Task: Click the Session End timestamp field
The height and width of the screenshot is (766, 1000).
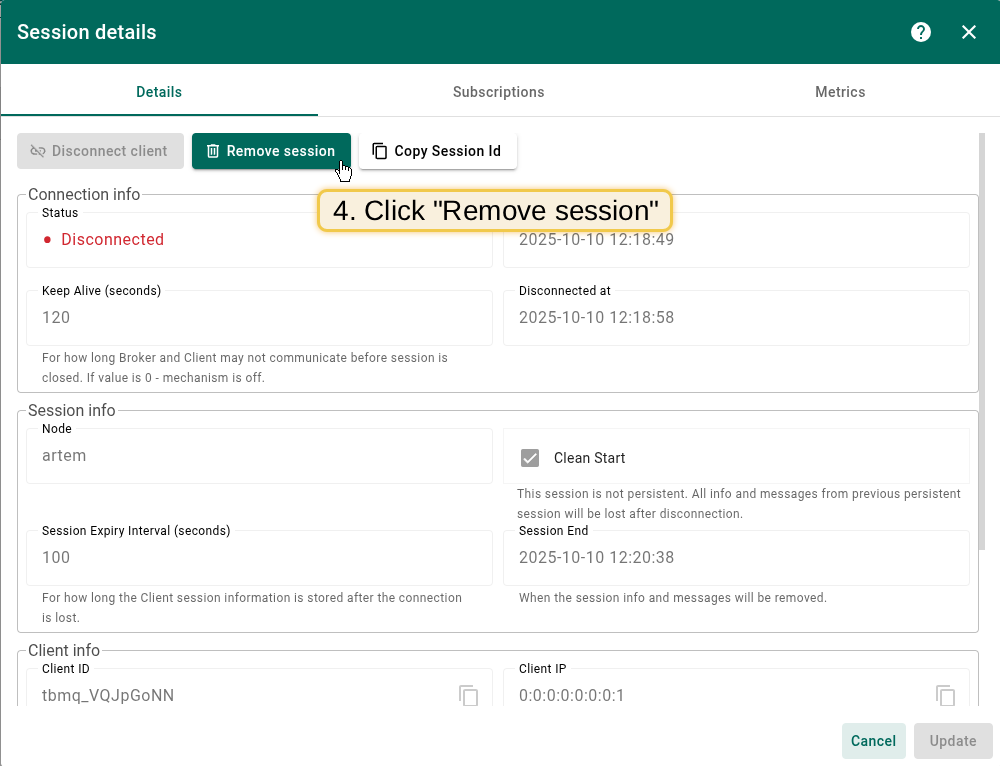Action: coord(735,558)
